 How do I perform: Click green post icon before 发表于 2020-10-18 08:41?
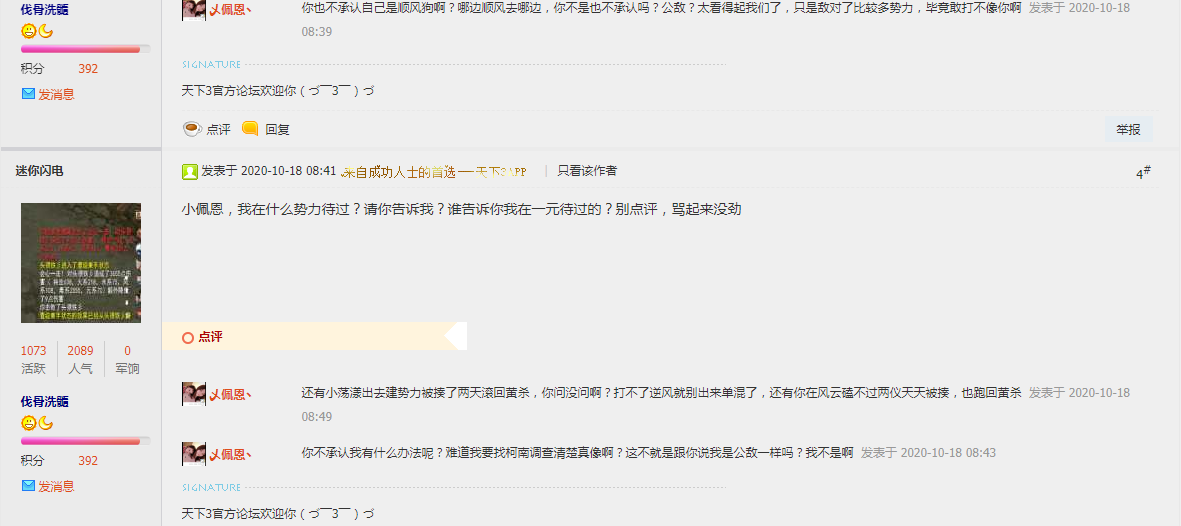(x=190, y=172)
